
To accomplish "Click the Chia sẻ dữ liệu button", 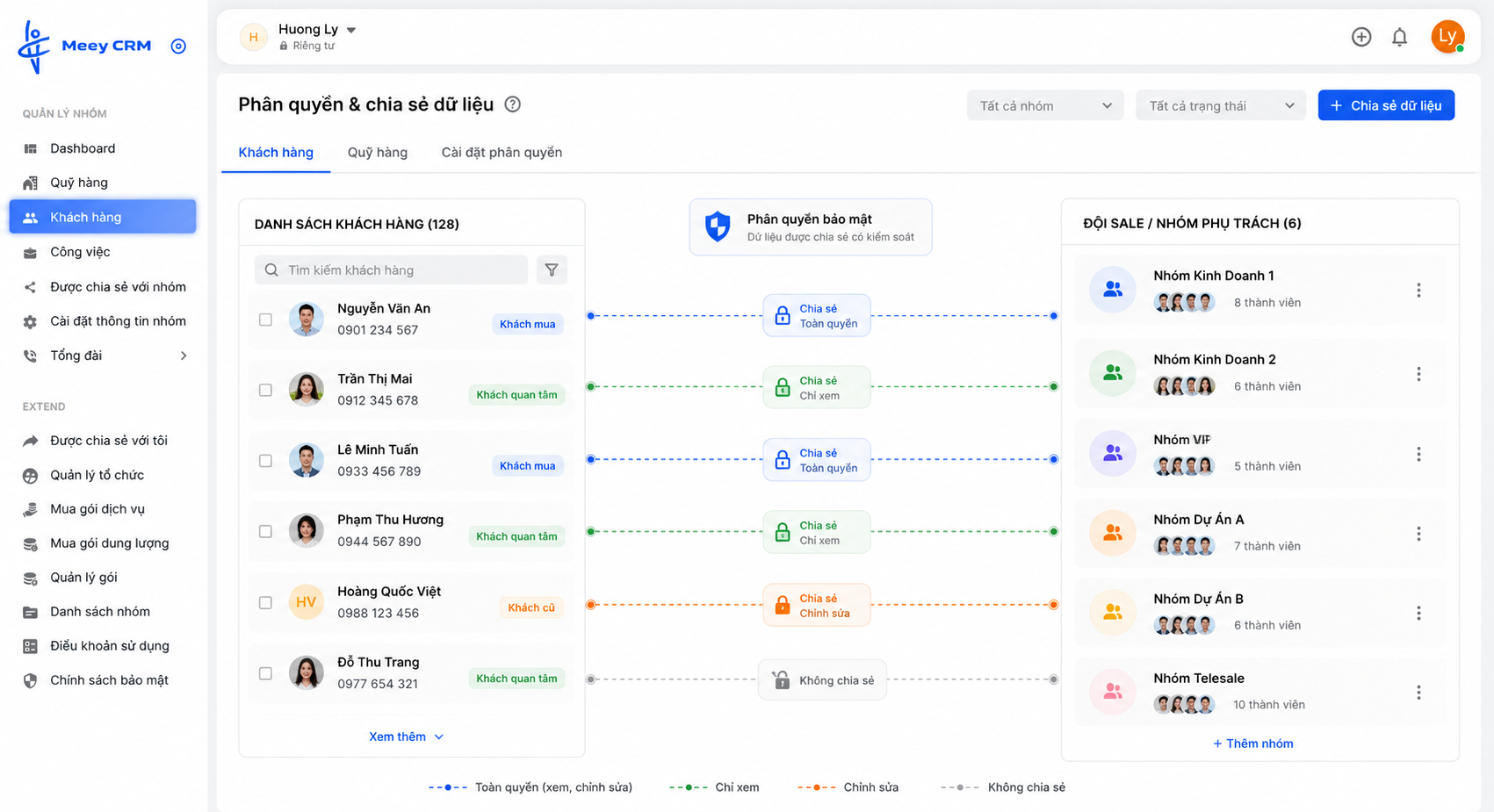I will tap(1386, 105).
